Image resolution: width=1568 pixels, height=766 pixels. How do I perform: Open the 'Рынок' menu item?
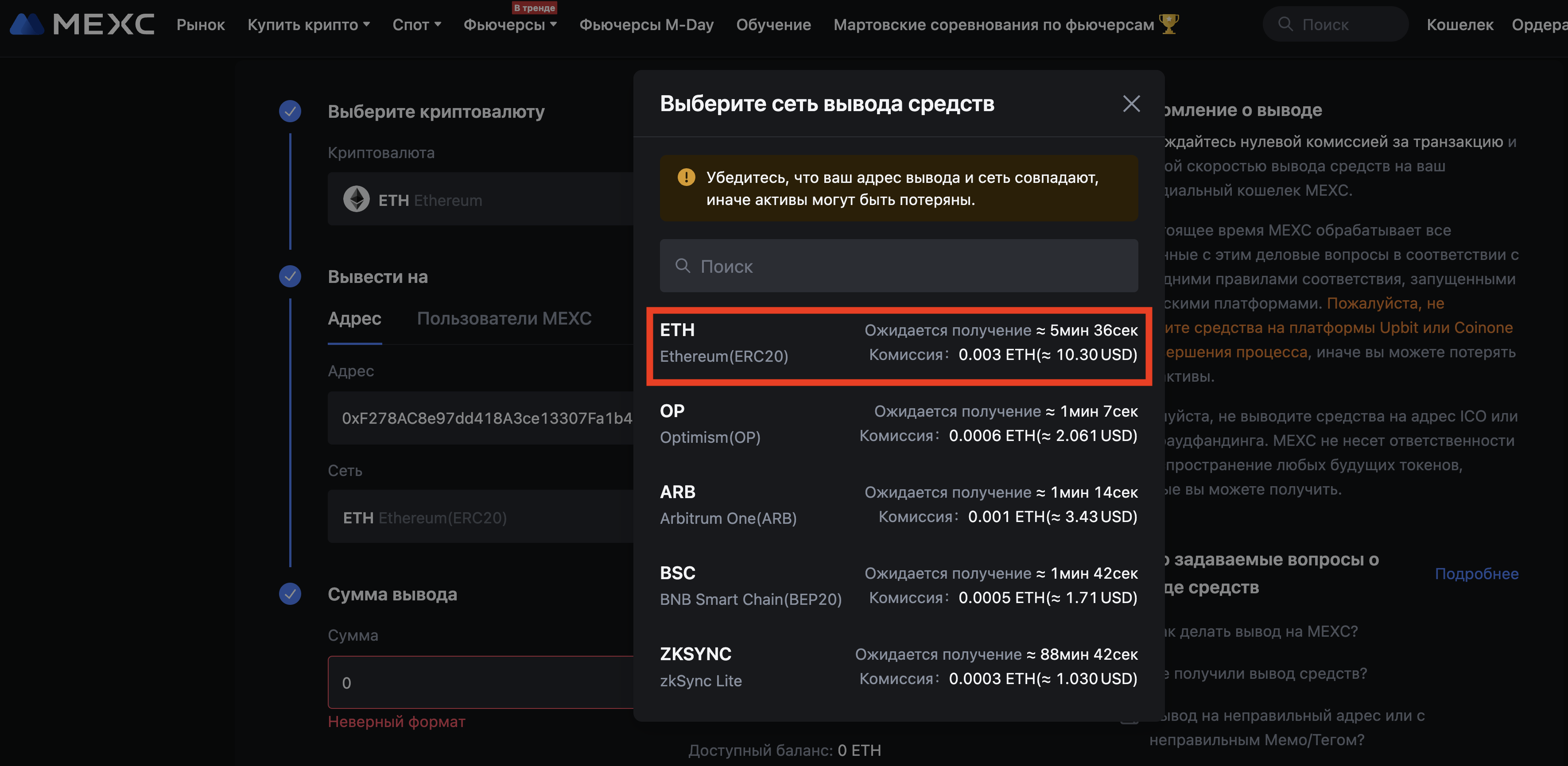pyautogui.click(x=200, y=25)
